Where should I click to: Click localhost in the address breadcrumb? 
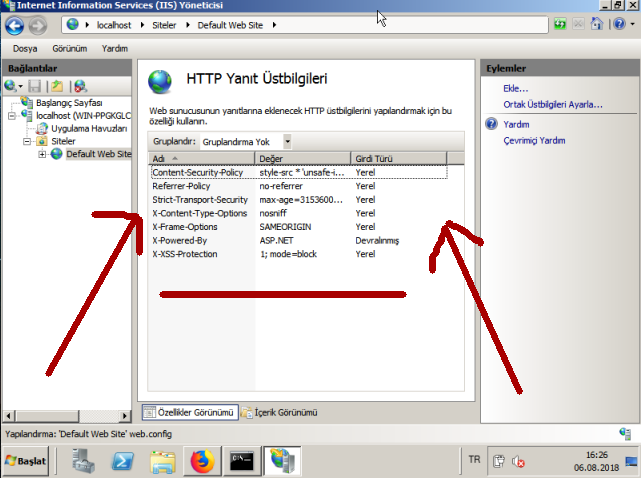(x=114, y=25)
